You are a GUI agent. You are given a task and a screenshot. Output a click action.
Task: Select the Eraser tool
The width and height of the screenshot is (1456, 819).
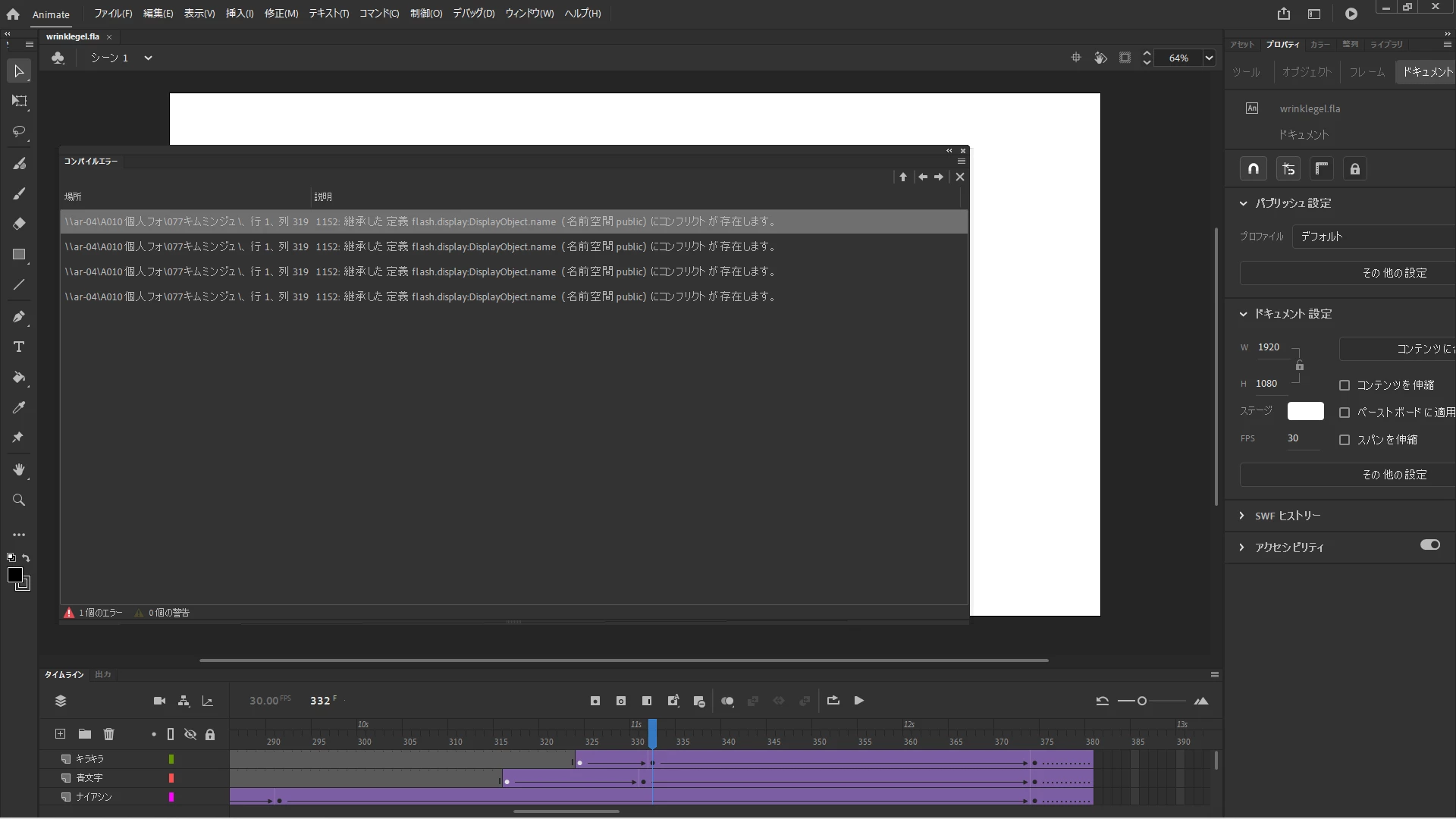pyautogui.click(x=19, y=224)
